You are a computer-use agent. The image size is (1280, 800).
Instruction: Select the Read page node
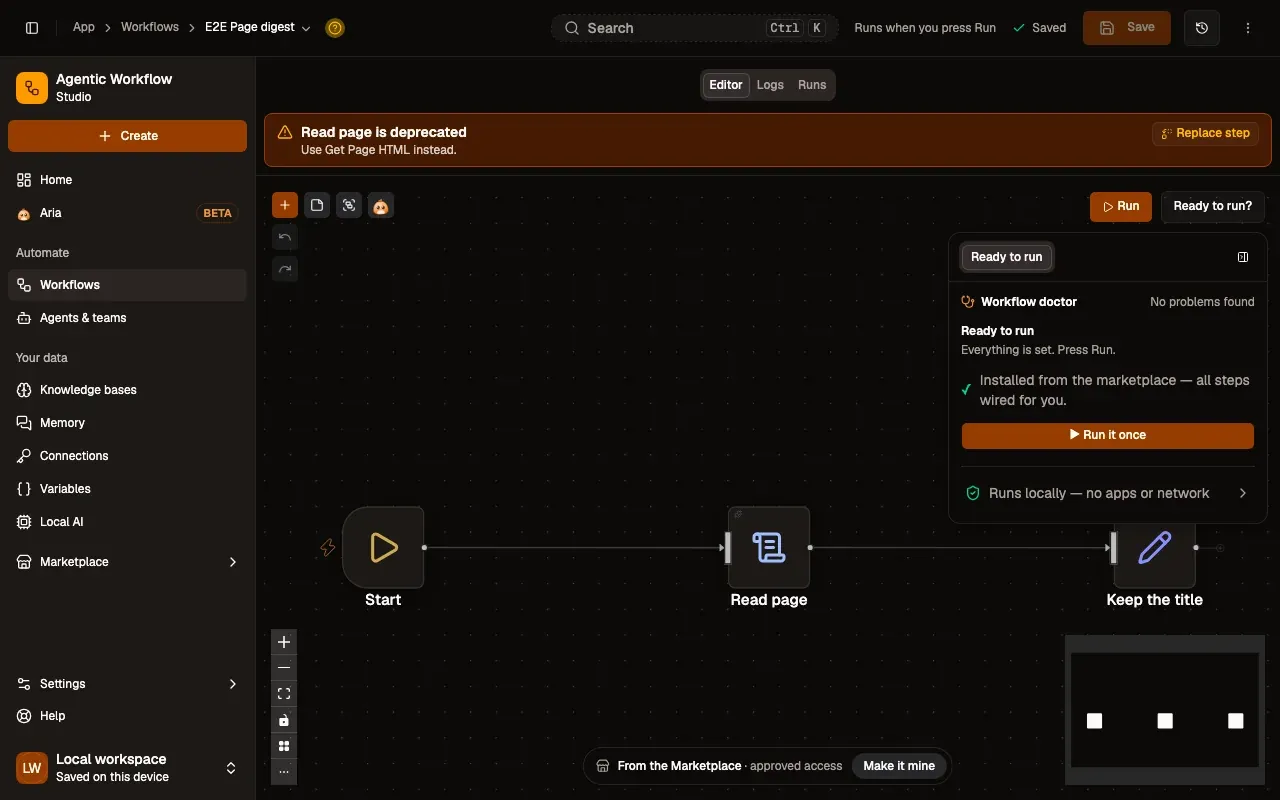point(769,547)
